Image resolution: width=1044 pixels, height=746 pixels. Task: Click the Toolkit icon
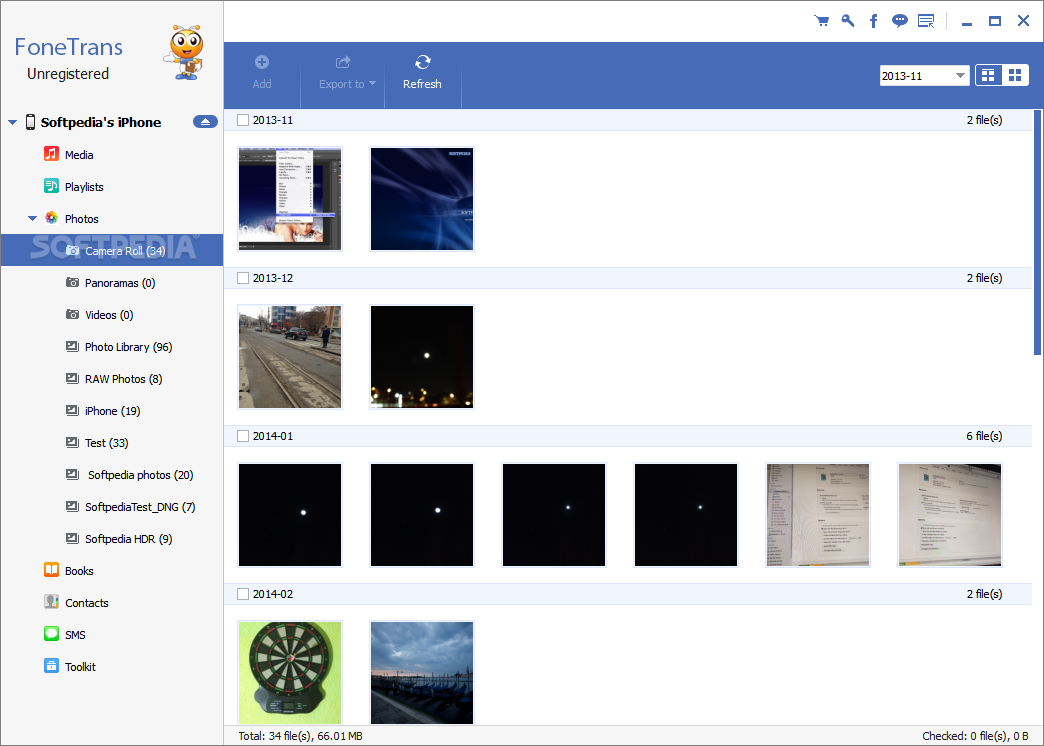(51, 666)
